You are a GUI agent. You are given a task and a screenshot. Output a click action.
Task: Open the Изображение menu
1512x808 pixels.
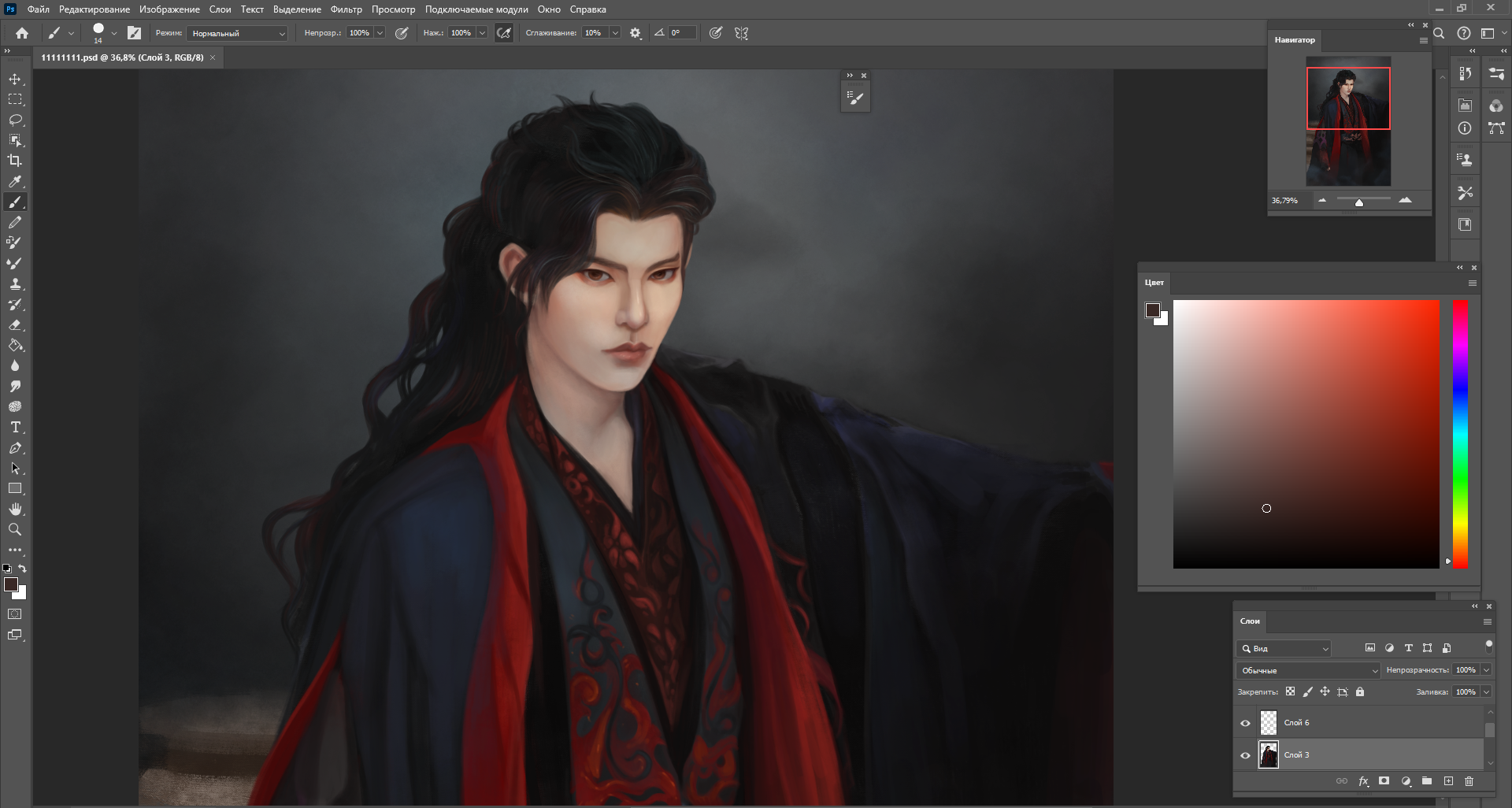(x=169, y=9)
